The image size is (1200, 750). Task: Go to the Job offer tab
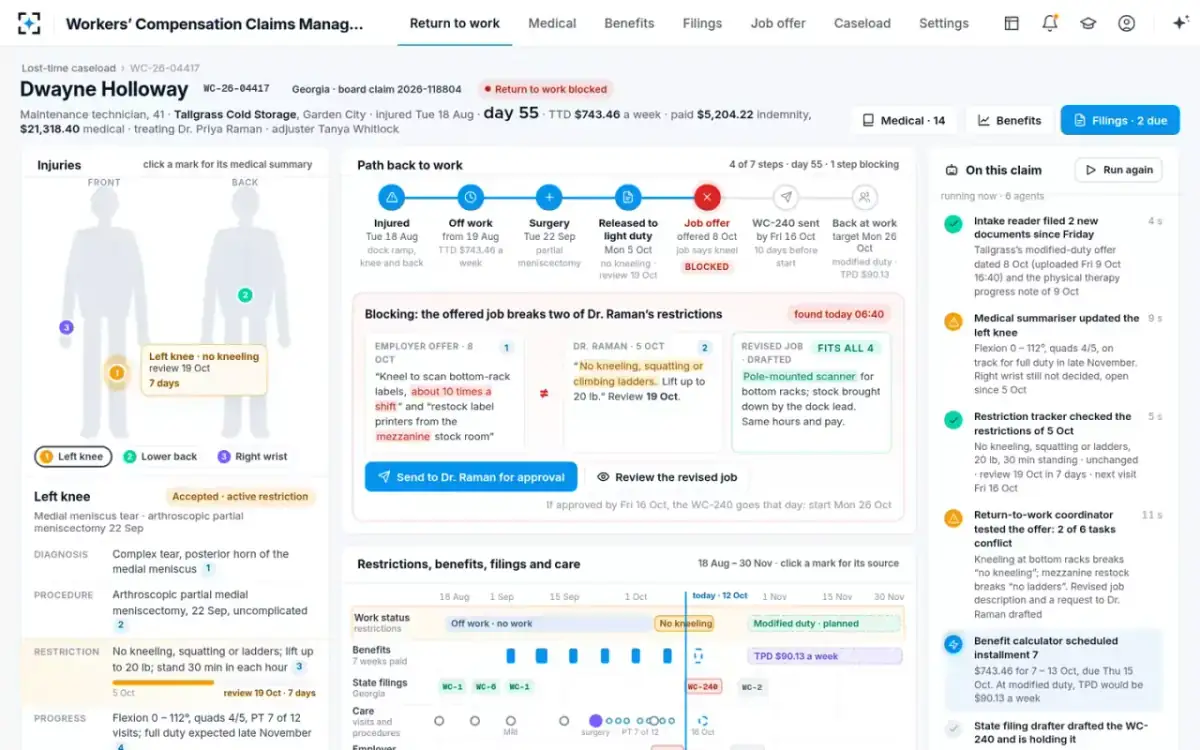click(778, 23)
